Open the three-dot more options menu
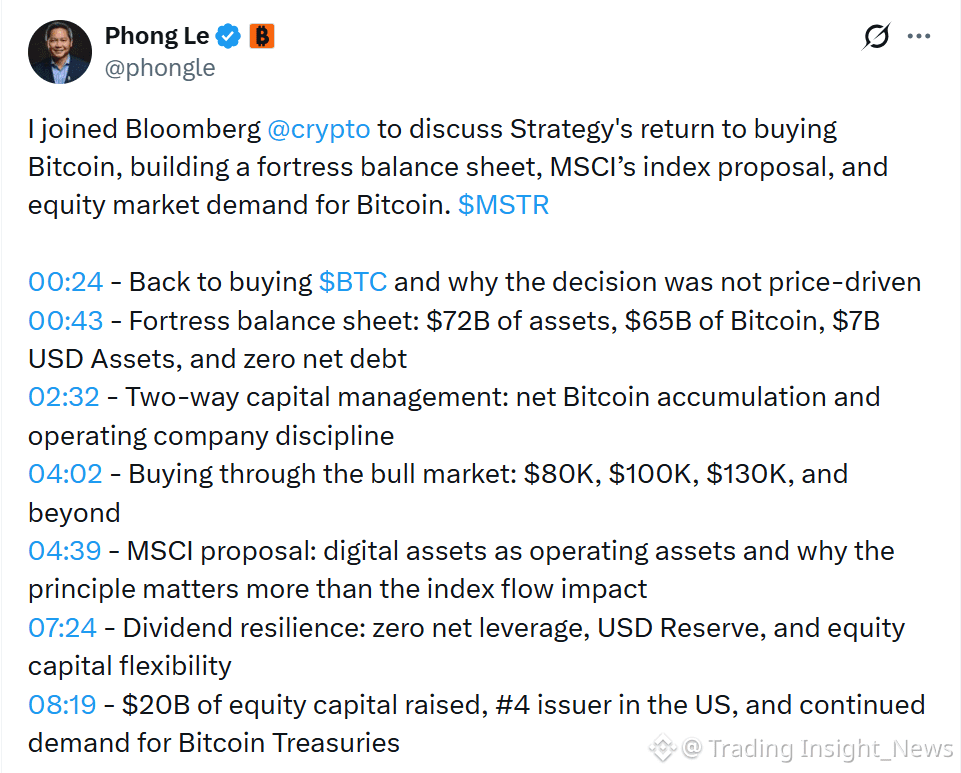 919,36
